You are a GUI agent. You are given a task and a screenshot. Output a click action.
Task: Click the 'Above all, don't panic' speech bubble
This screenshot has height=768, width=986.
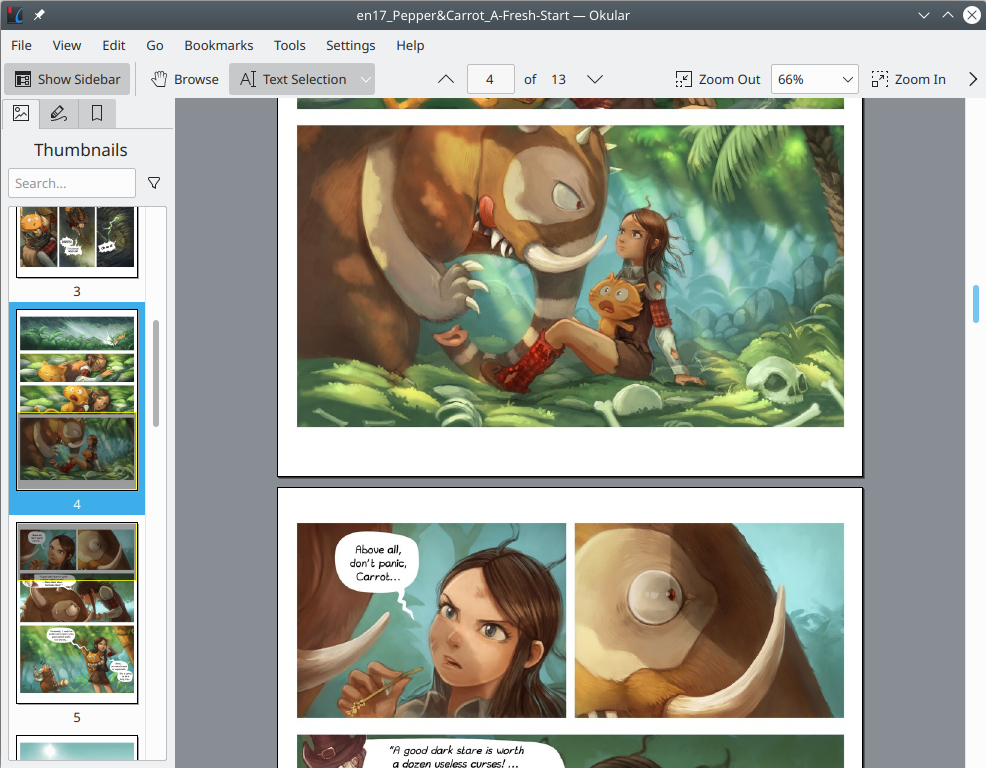tap(378, 562)
